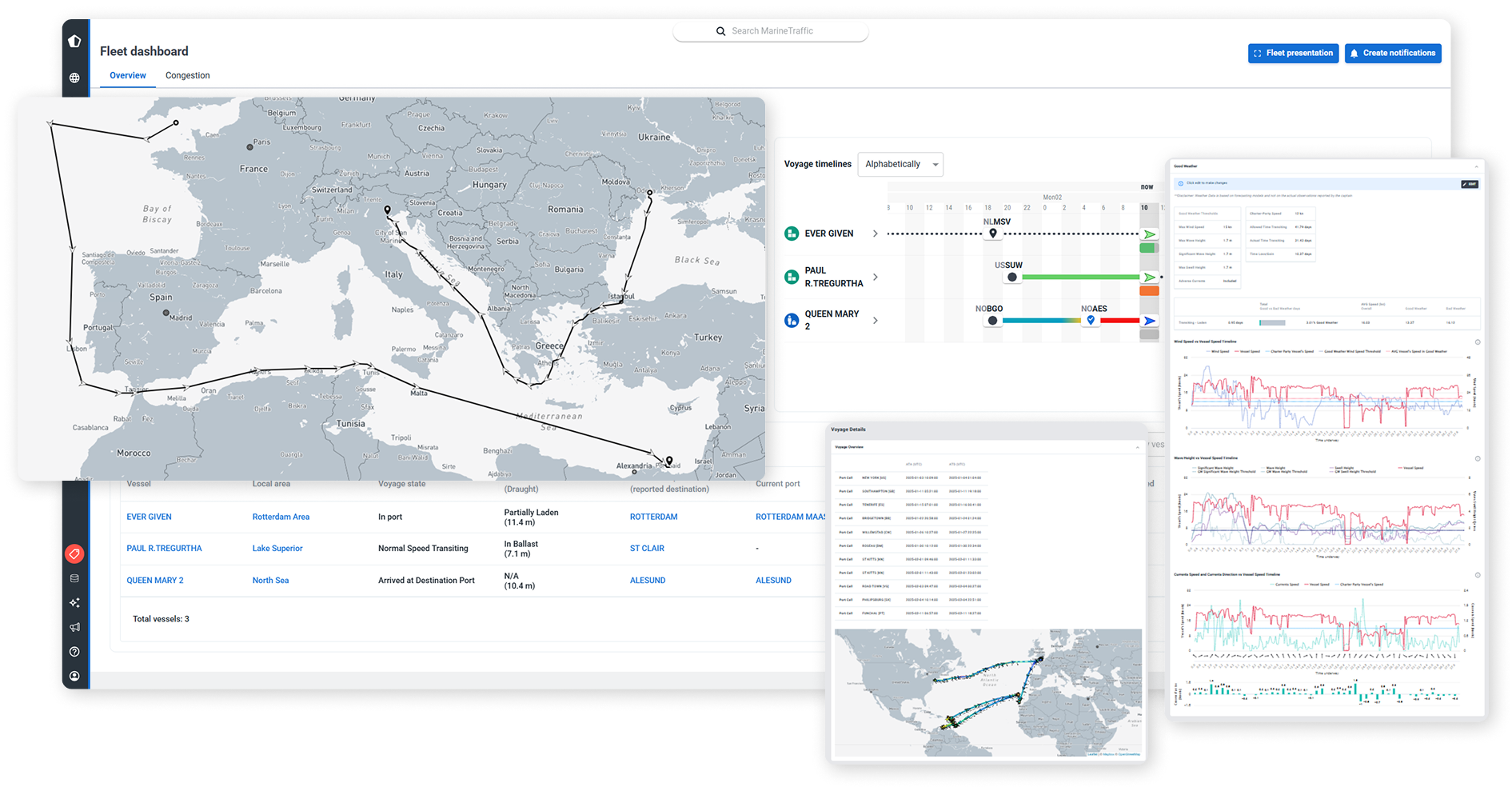The width and height of the screenshot is (1512, 787).
Task: Click the QUEEN MARY 2 blue passenger icon
Action: tap(792, 321)
